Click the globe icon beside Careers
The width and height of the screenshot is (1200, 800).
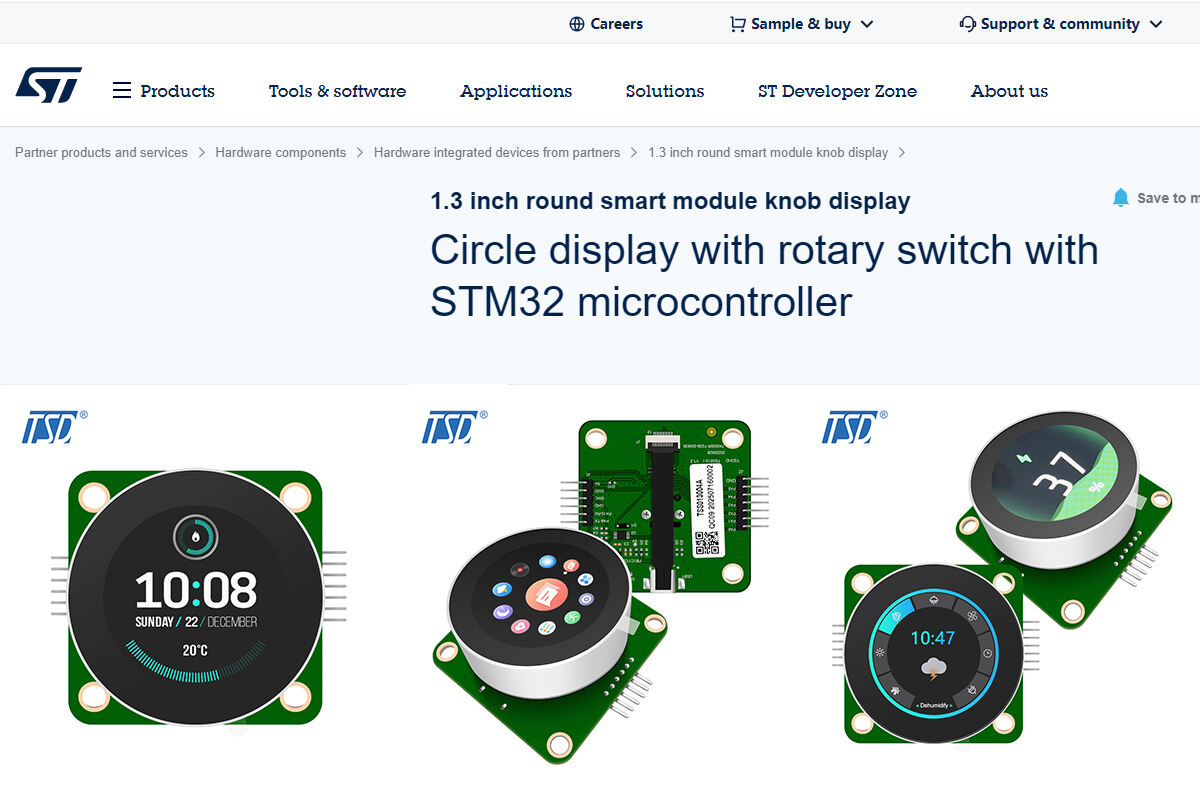coord(576,24)
